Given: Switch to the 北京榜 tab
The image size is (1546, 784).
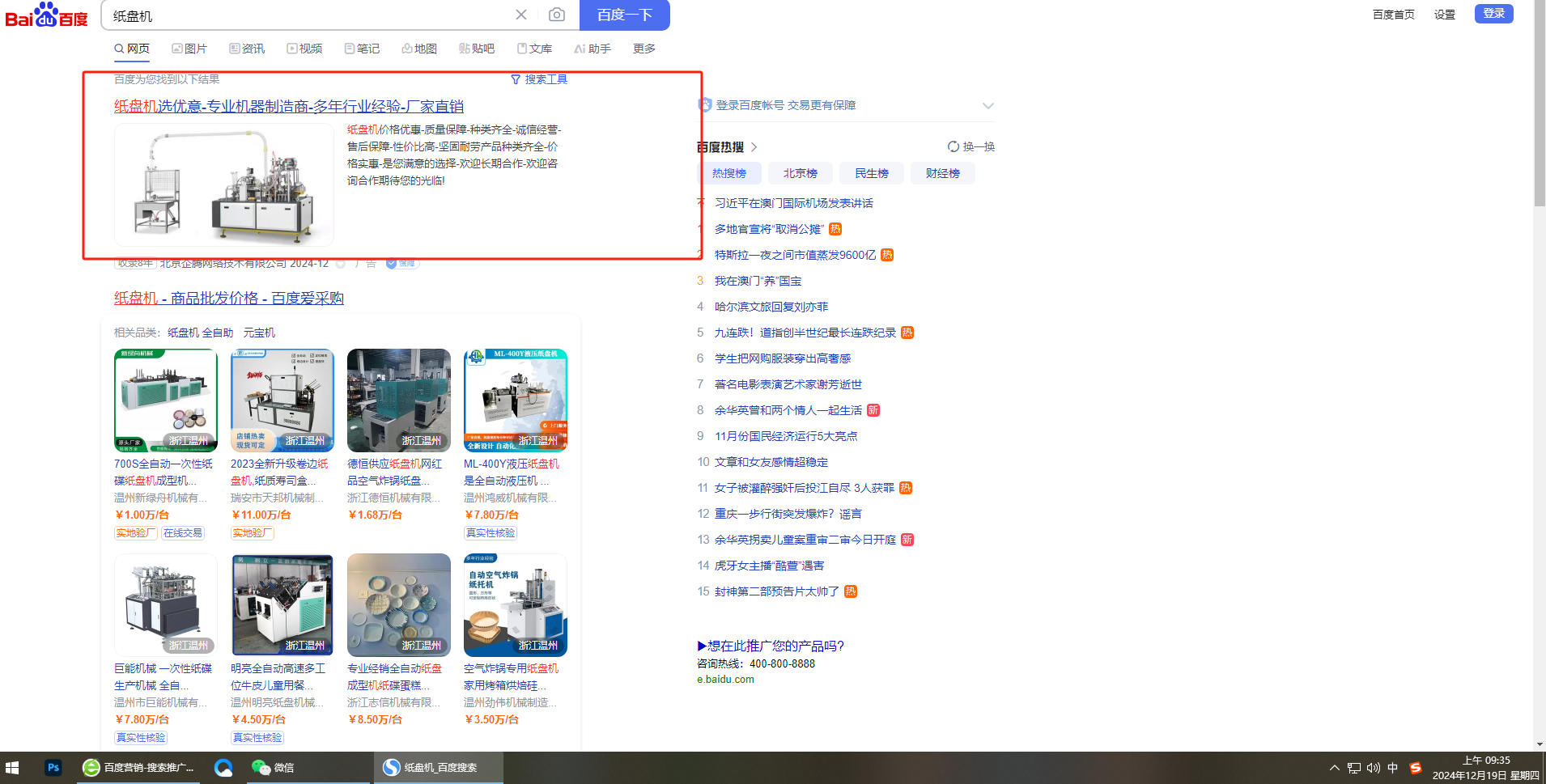Looking at the screenshot, I should click(x=801, y=173).
